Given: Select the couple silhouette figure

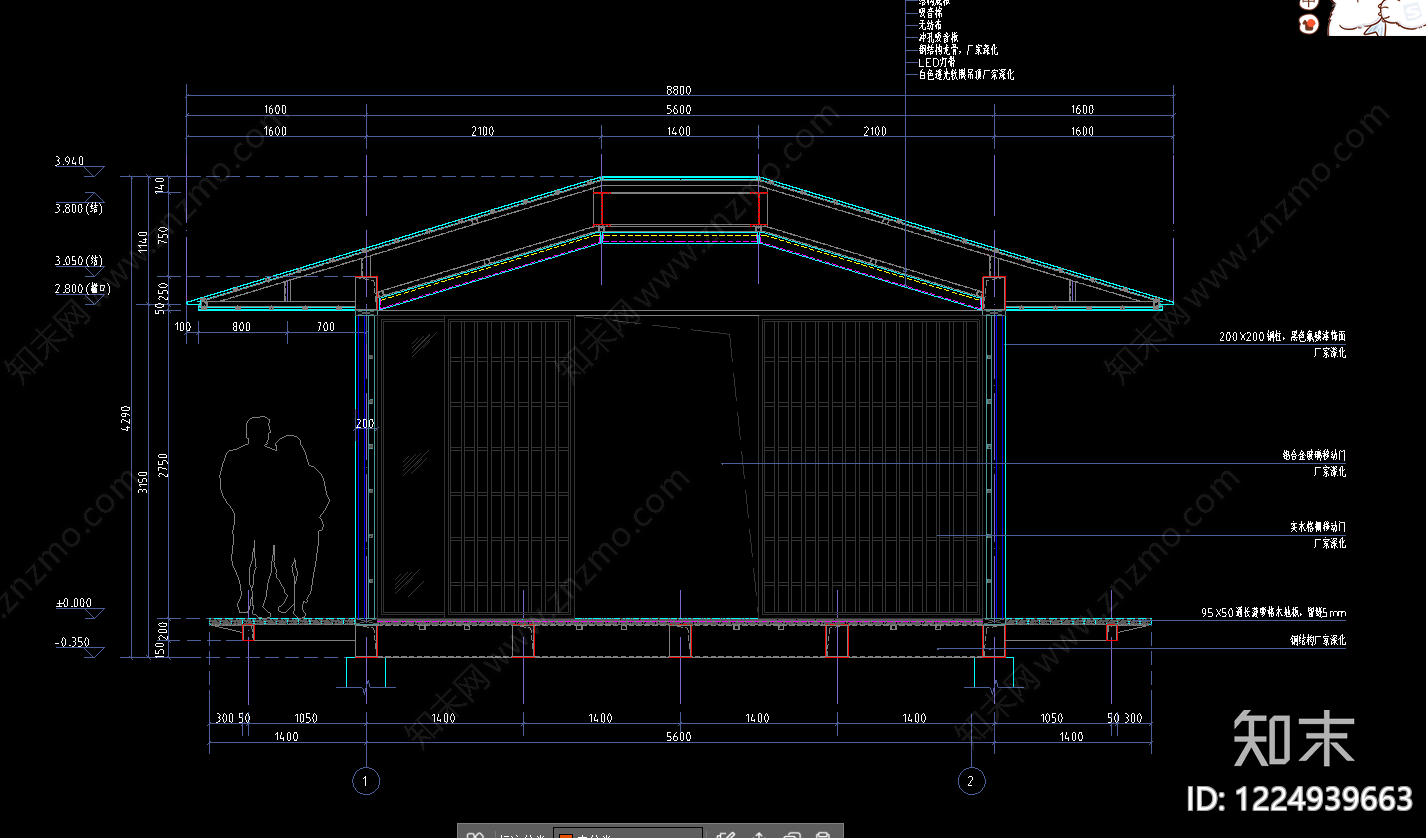Looking at the screenshot, I should coord(275,516).
